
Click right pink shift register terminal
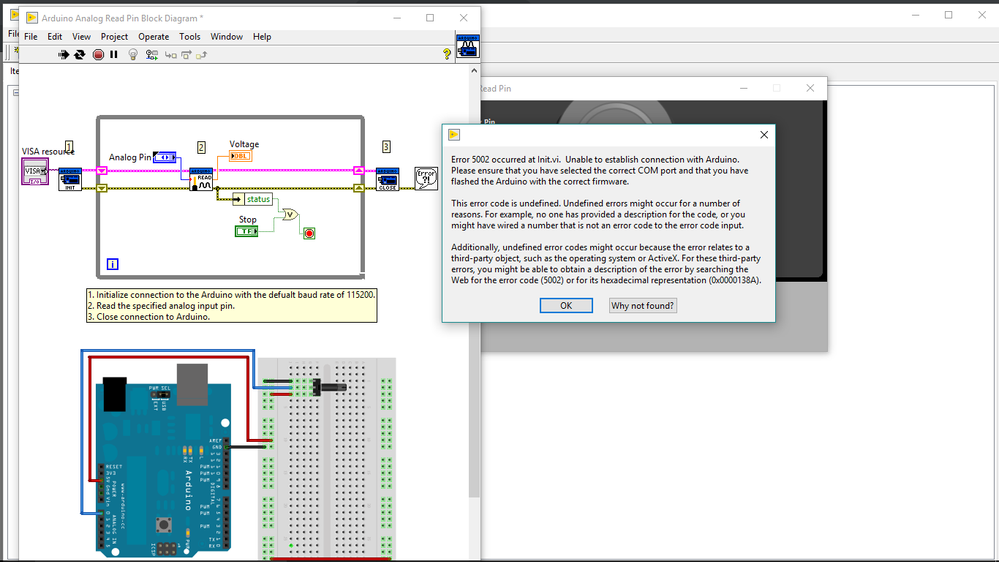[359, 171]
